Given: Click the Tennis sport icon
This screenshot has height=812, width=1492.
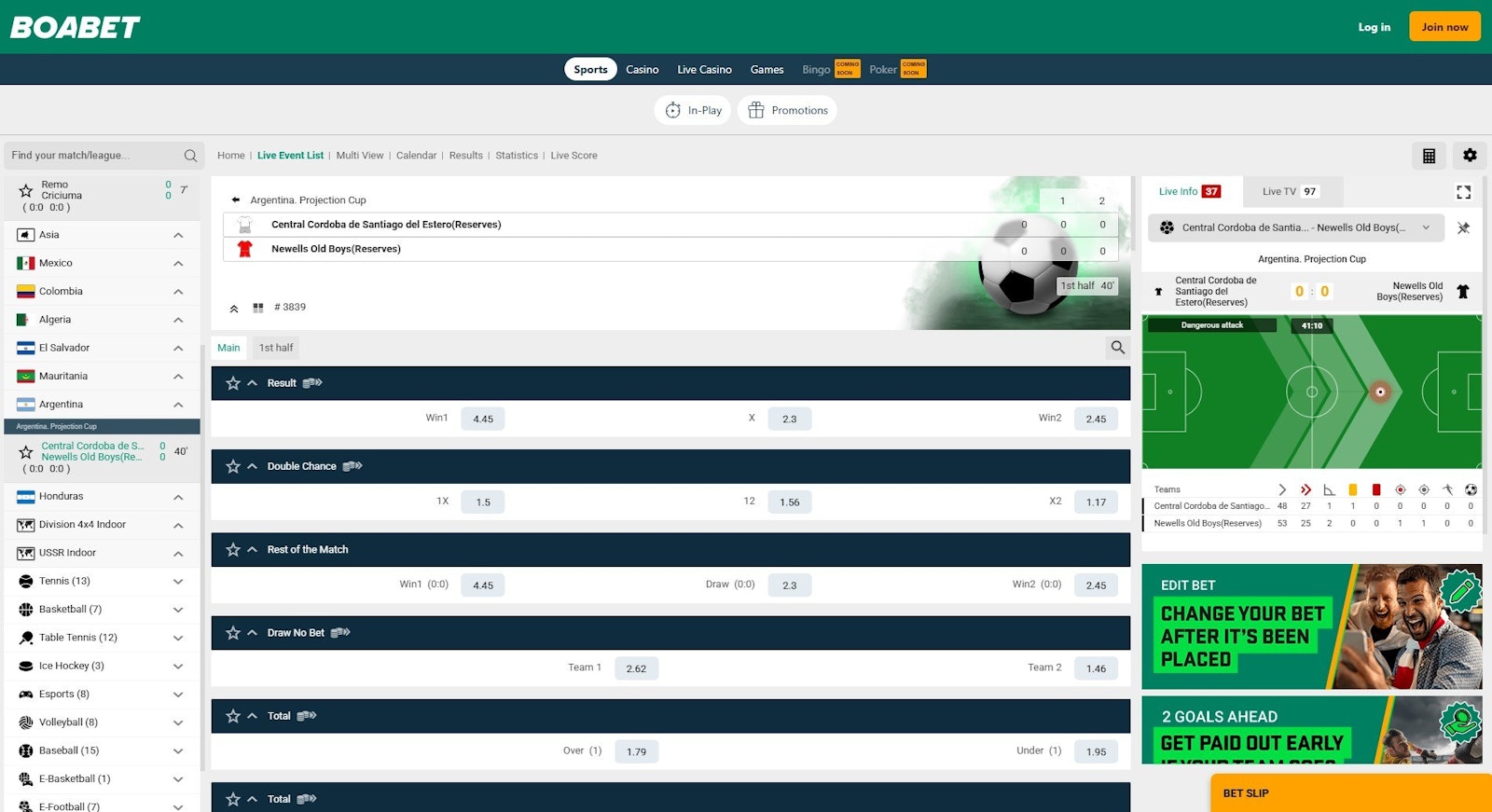Looking at the screenshot, I should 26,581.
